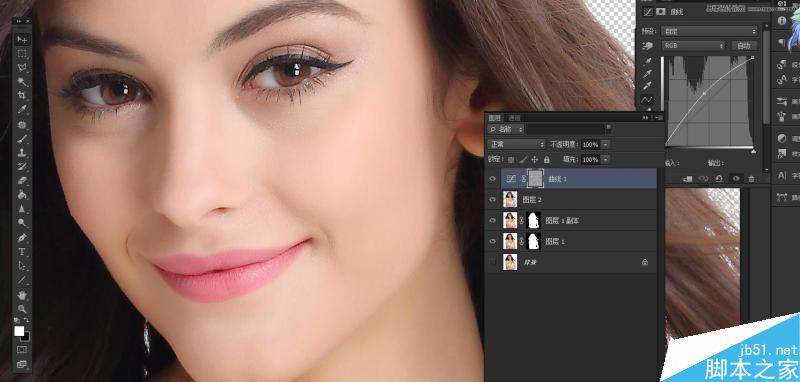Select the 图层 1 副本 mask thumbnail

click(x=534, y=220)
